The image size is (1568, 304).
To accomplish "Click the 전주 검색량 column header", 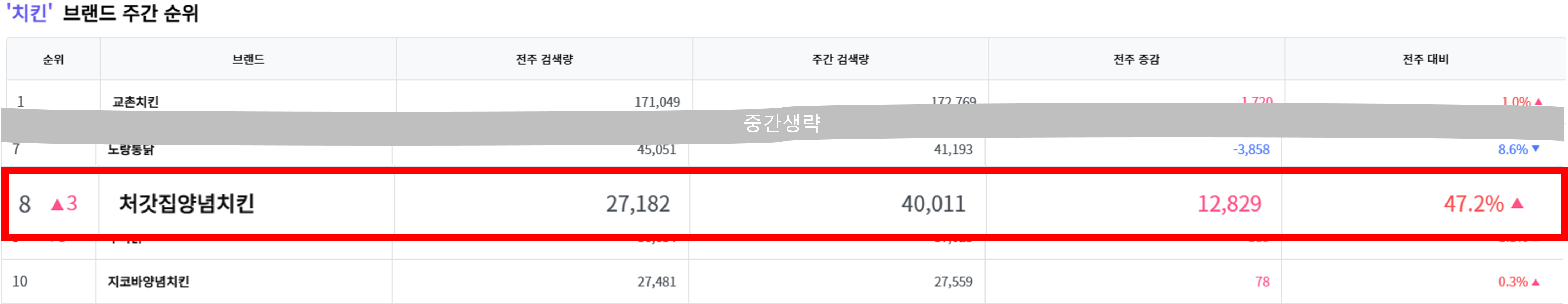I will [x=544, y=59].
